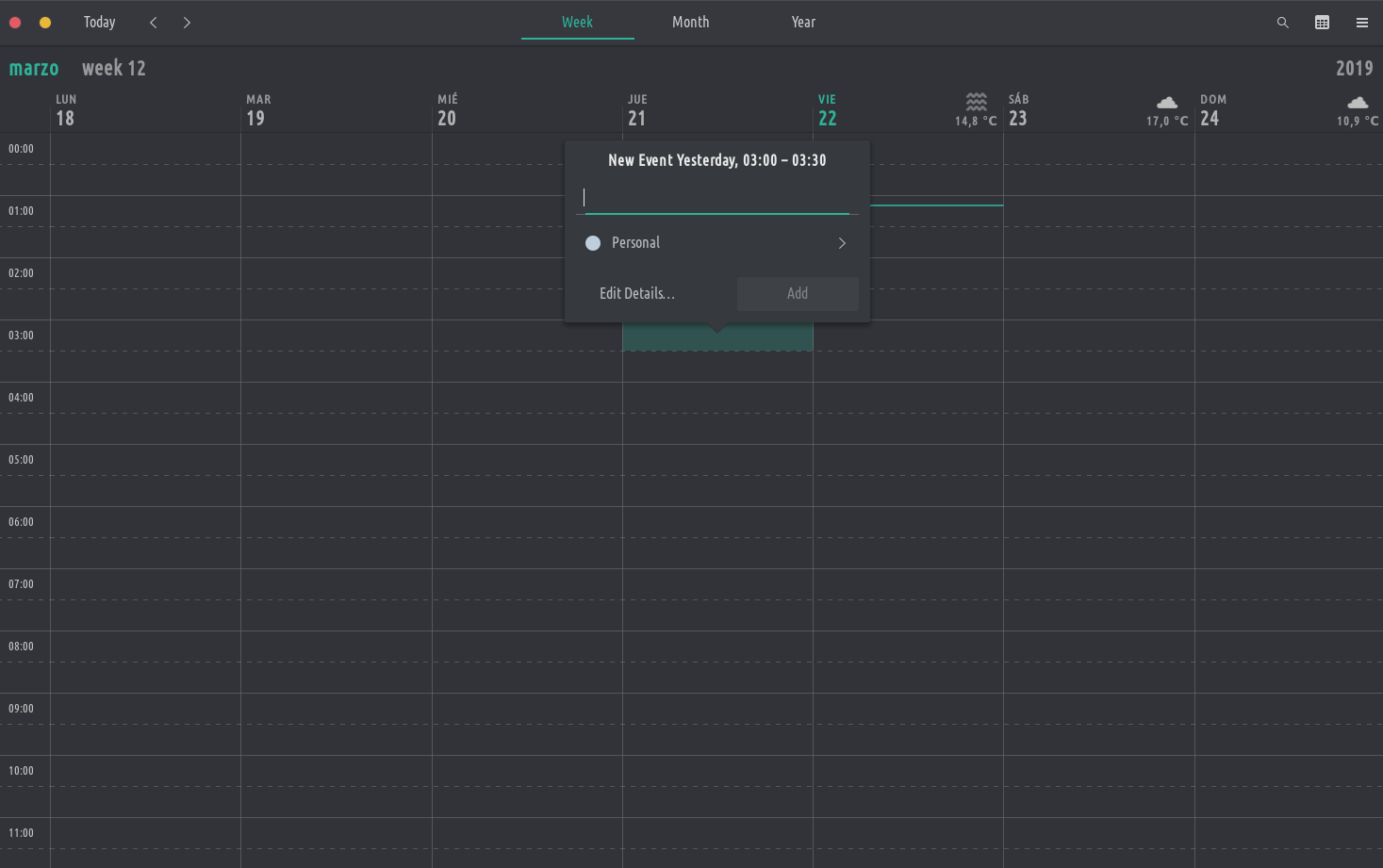Open the calendar management grid icon
Screen dimensions: 1383x868
click(x=1322, y=23)
